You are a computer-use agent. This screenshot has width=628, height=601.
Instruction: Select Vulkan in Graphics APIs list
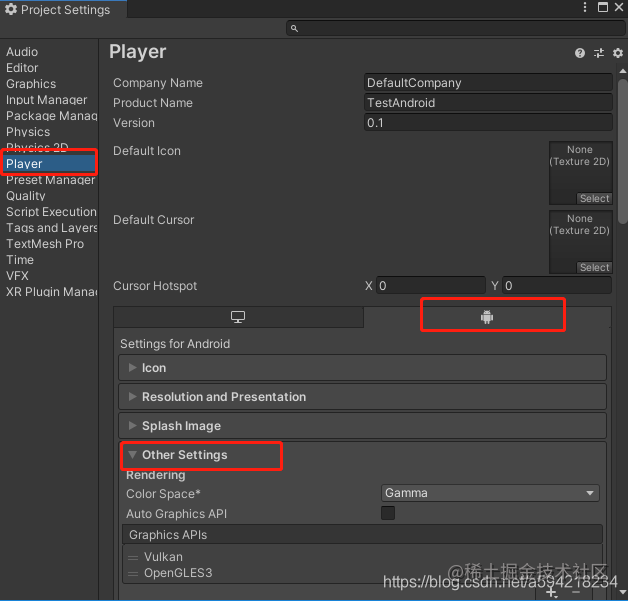pos(362,557)
